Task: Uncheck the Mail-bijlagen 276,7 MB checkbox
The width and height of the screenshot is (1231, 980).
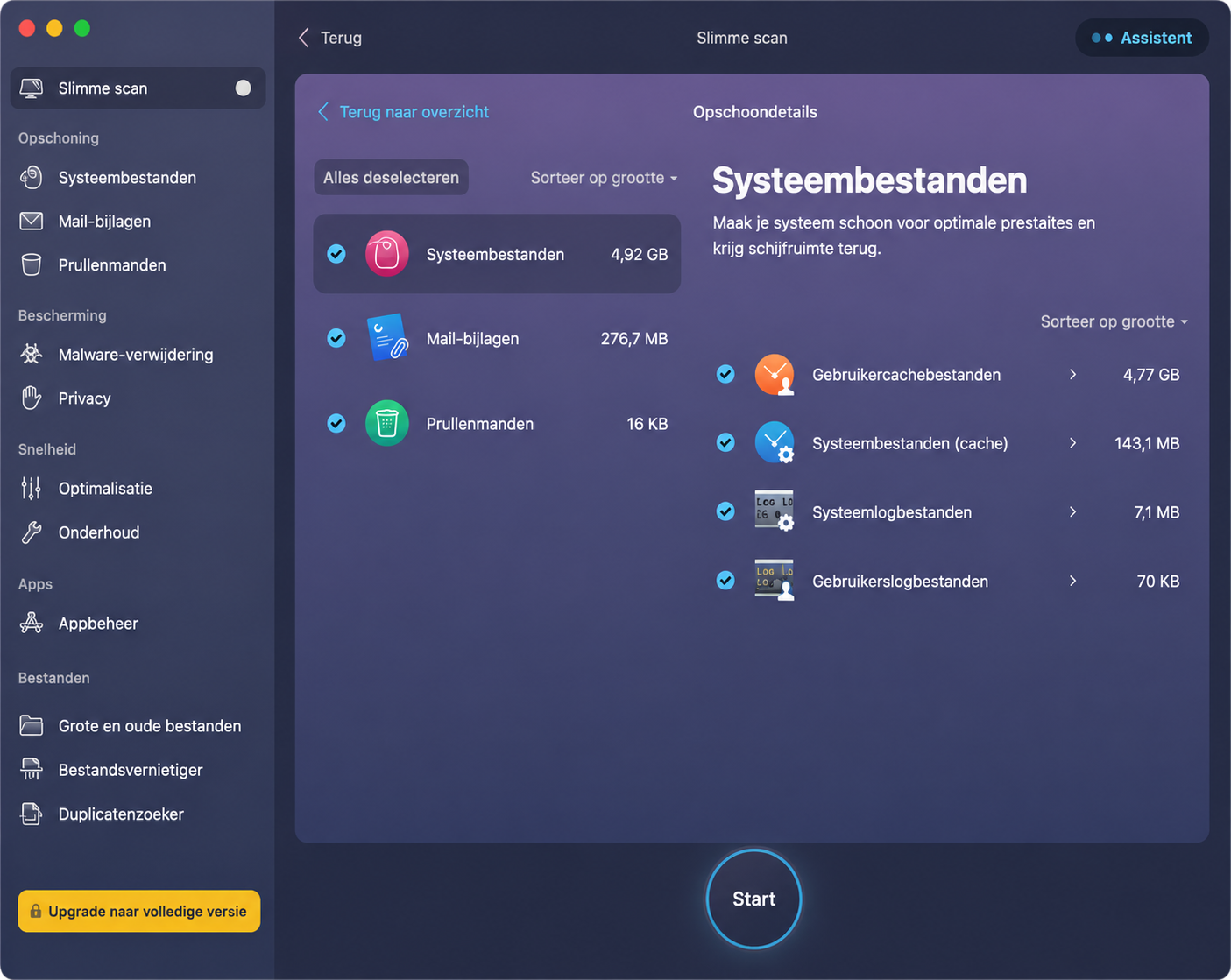Action: click(336, 338)
